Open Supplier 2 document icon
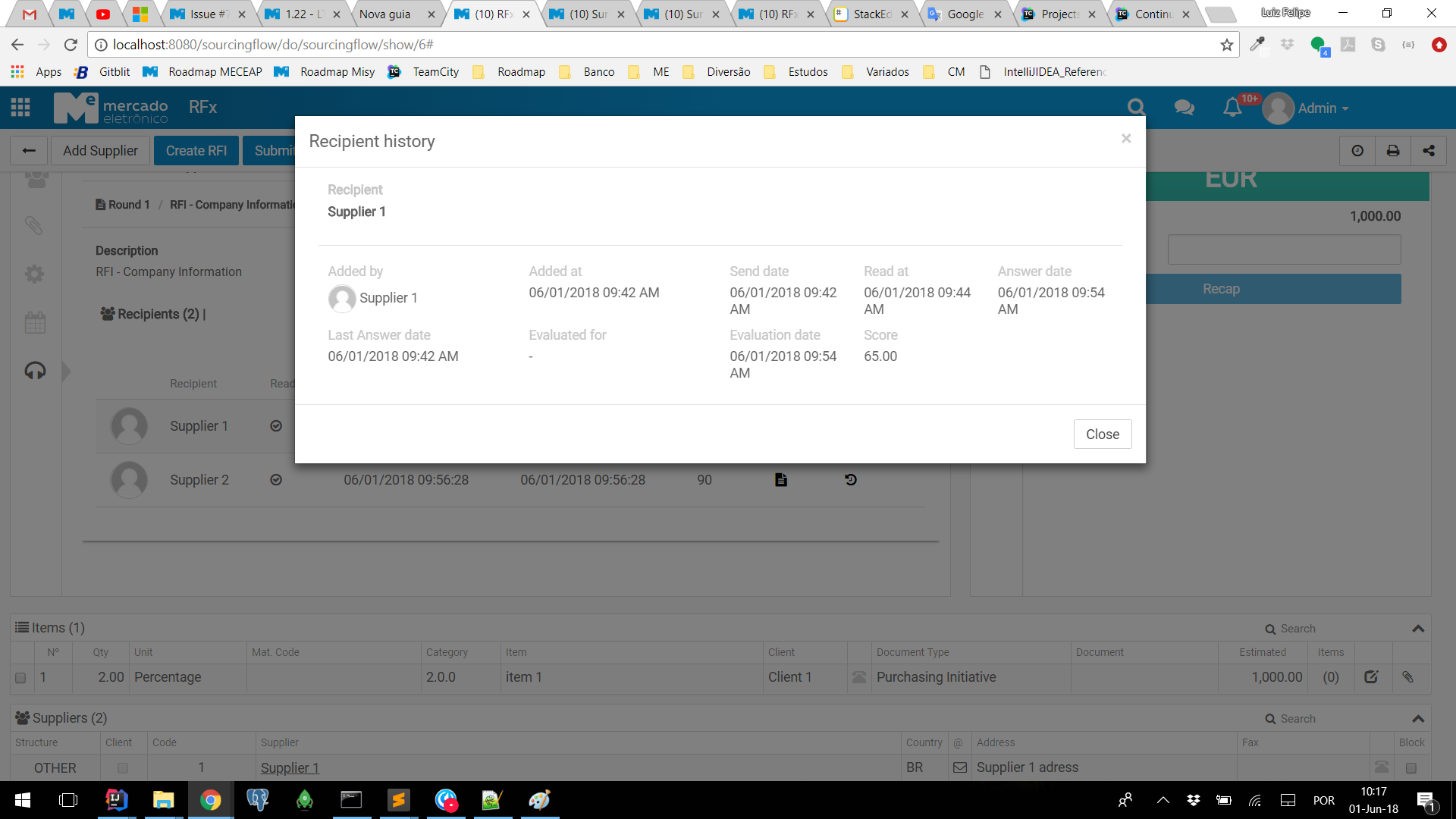 point(781,480)
